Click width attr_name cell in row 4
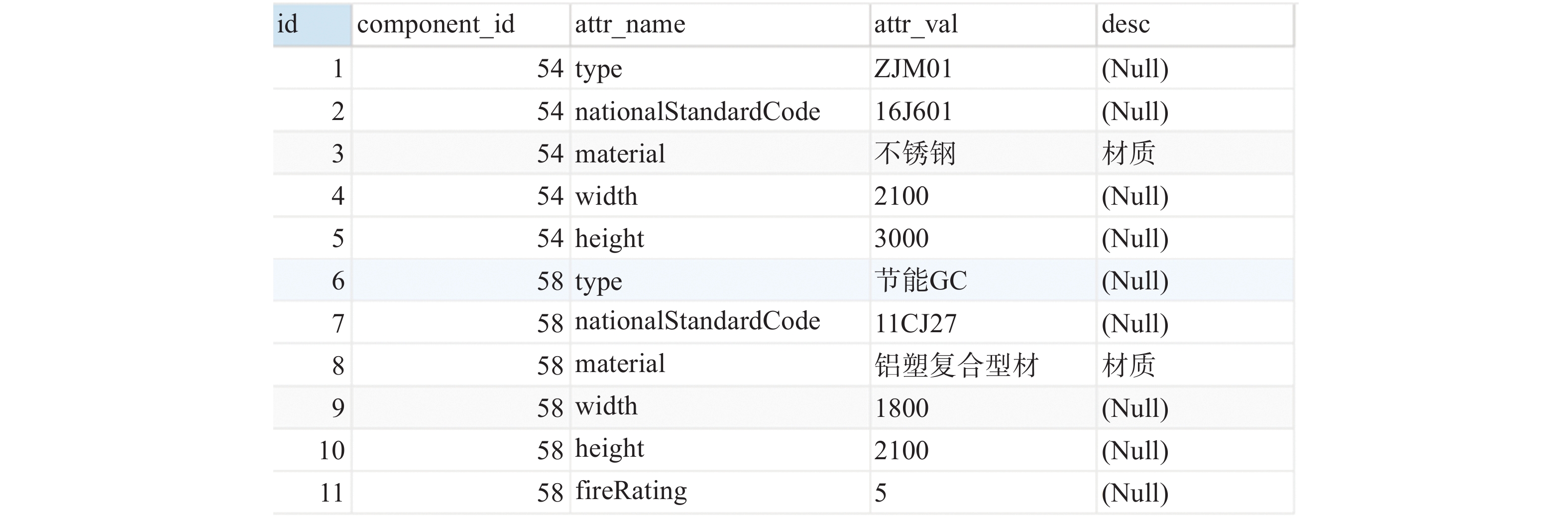 [x=720, y=196]
